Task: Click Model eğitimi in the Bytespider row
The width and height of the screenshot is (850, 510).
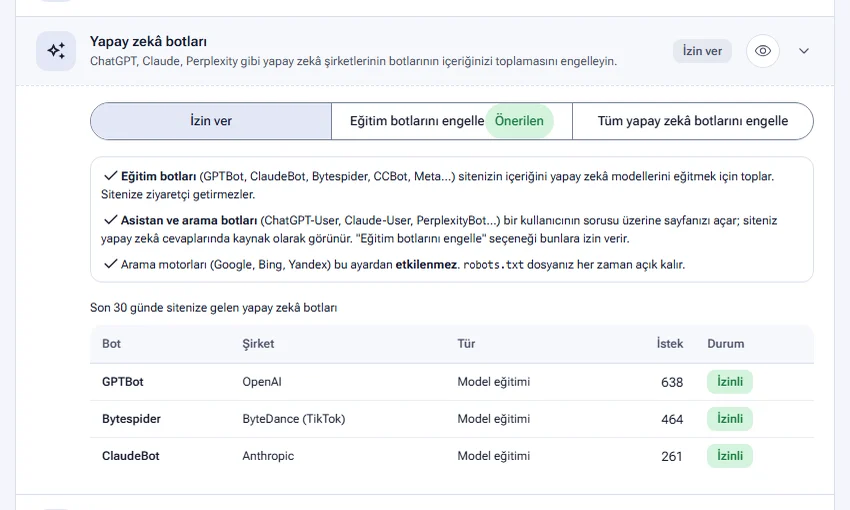Action: (493, 419)
